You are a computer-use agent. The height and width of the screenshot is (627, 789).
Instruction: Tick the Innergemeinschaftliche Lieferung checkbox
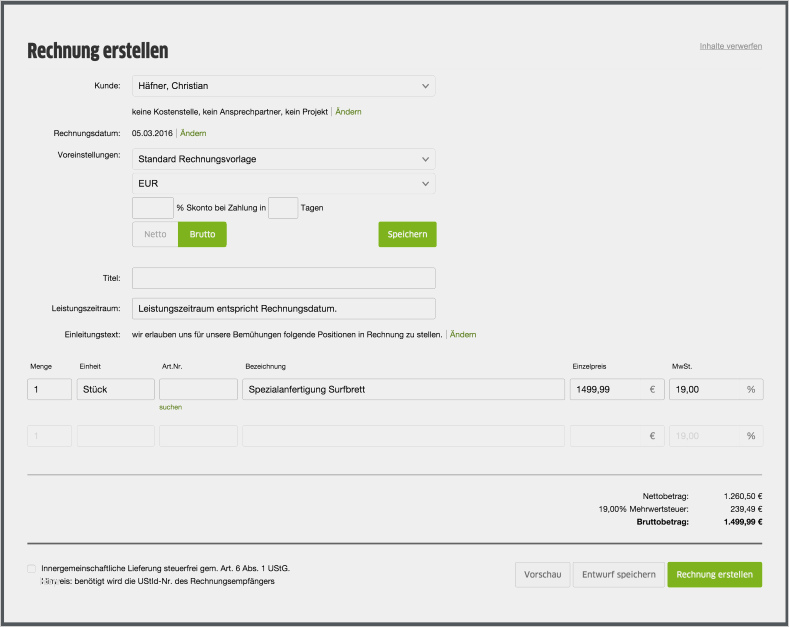coord(32,569)
